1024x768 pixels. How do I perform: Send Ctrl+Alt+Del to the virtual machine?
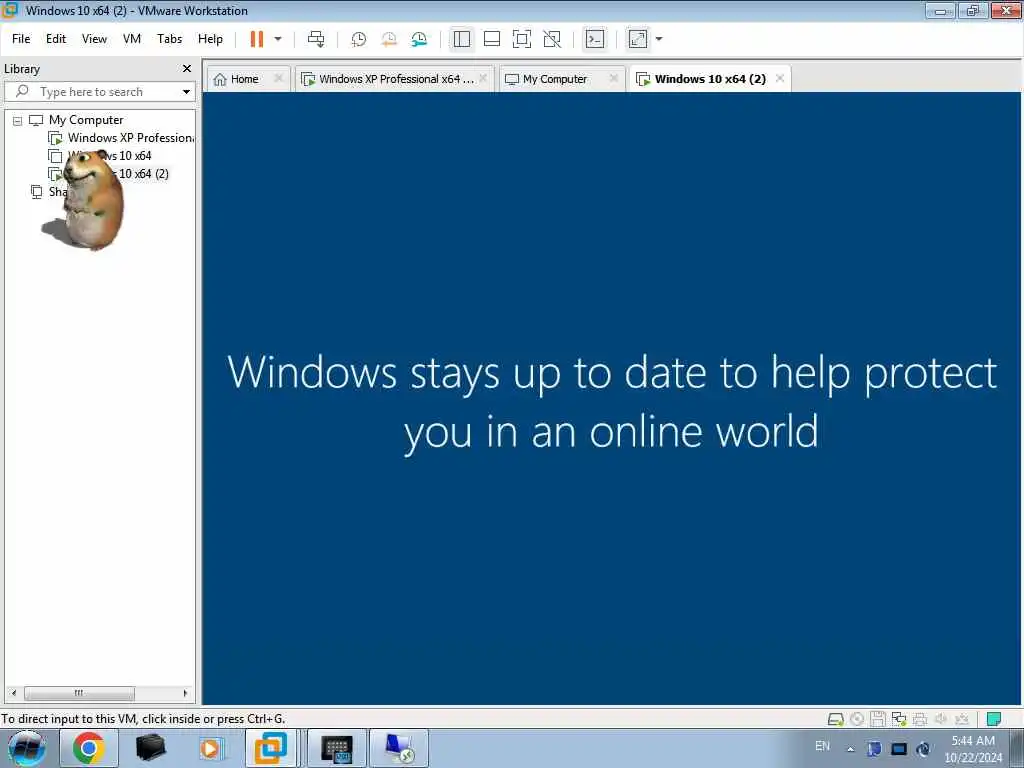tap(316, 39)
